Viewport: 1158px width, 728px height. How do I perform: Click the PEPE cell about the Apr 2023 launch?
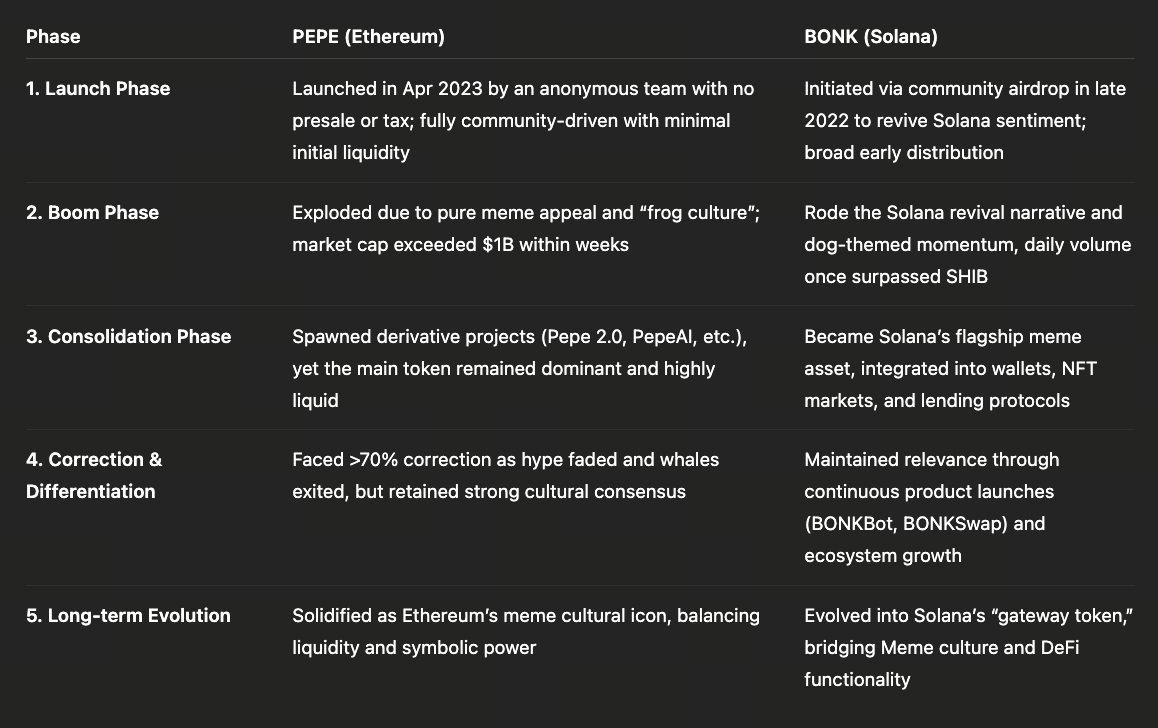click(522, 120)
